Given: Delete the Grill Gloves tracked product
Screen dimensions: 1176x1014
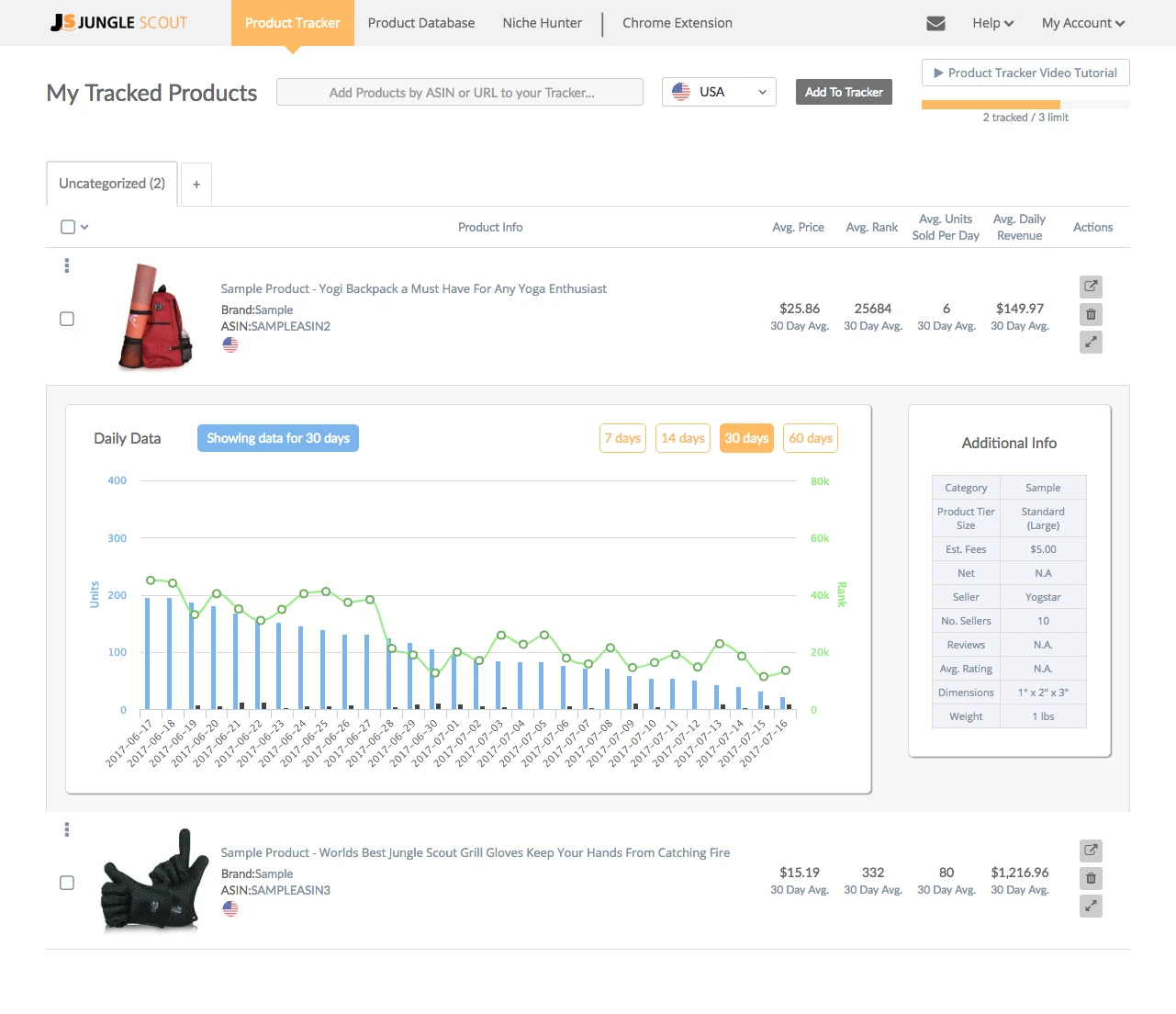Looking at the screenshot, I should (x=1091, y=878).
